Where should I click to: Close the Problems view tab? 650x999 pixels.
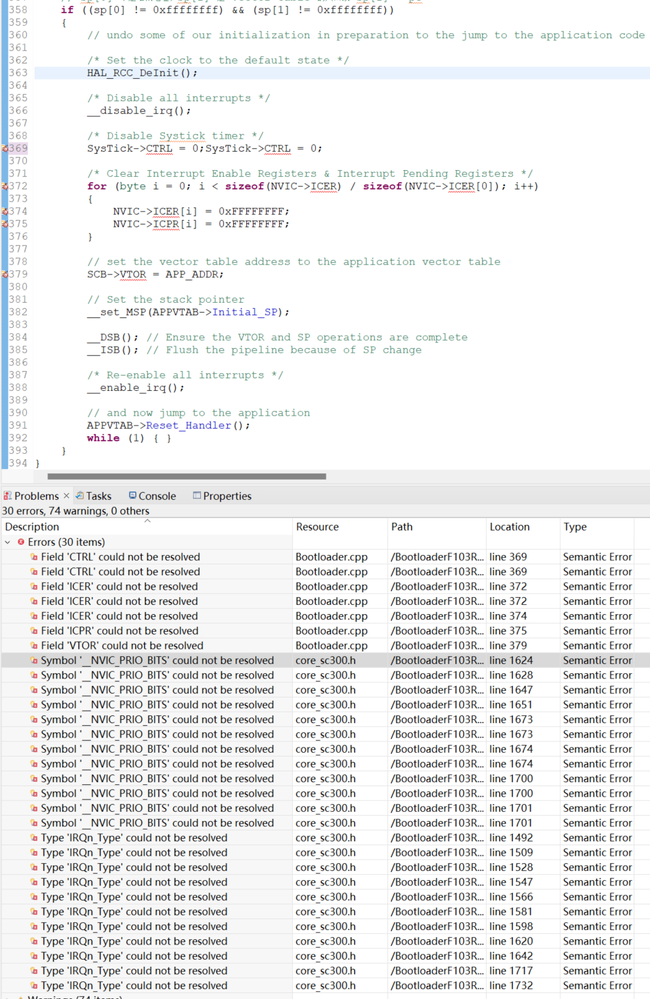(67, 496)
